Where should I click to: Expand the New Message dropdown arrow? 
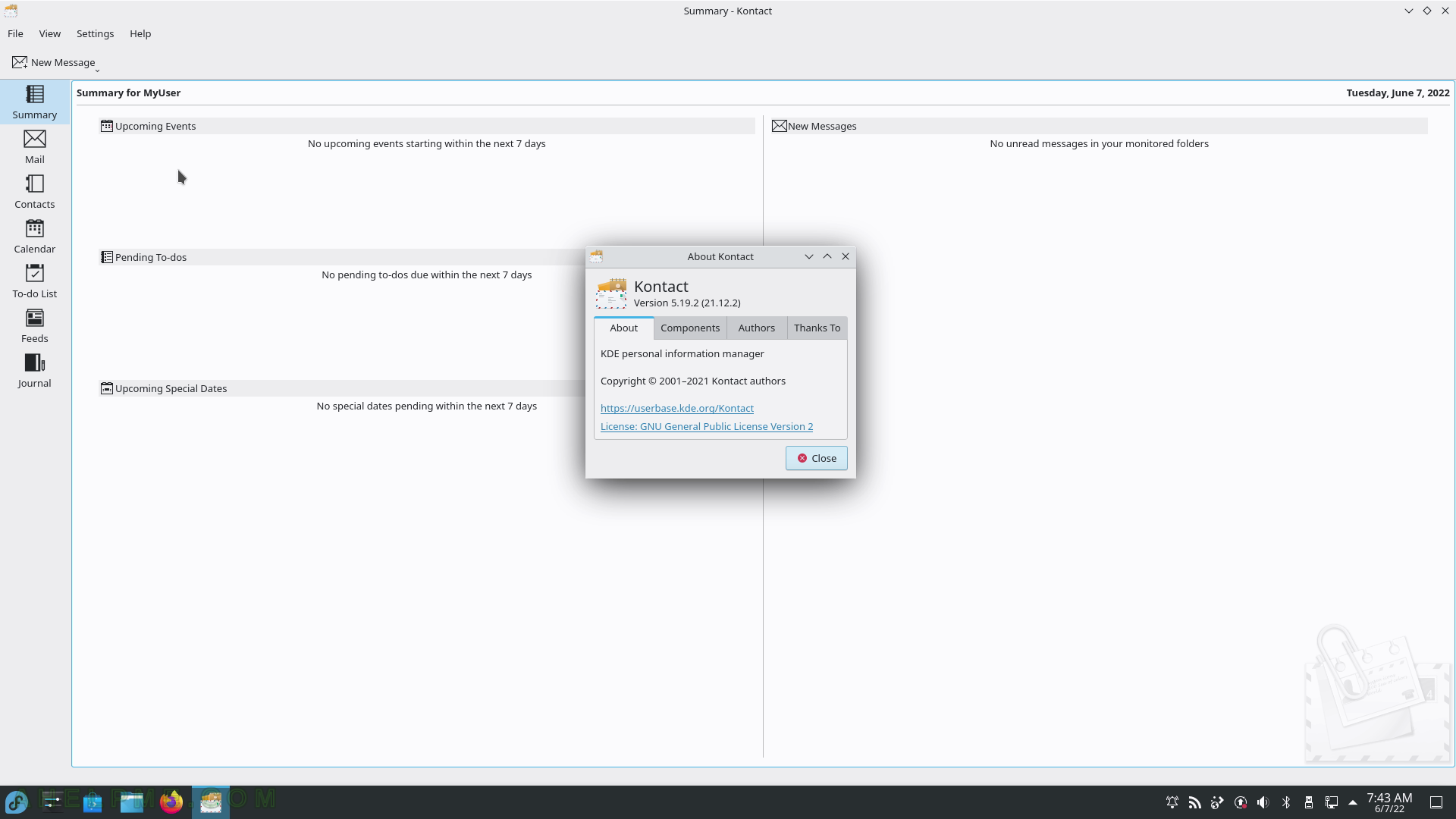(98, 70)
